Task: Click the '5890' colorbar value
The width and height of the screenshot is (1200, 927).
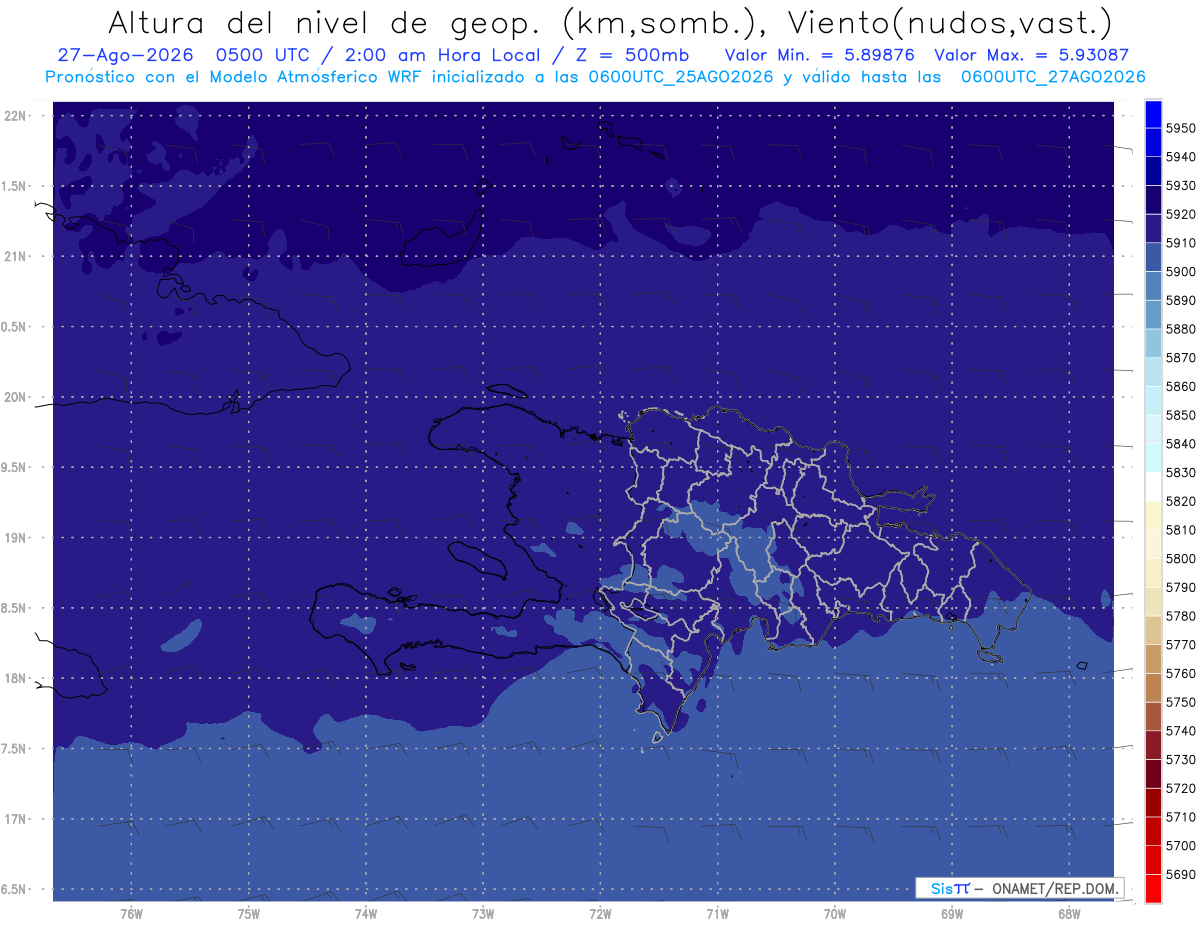Action: pos(1180,300)
